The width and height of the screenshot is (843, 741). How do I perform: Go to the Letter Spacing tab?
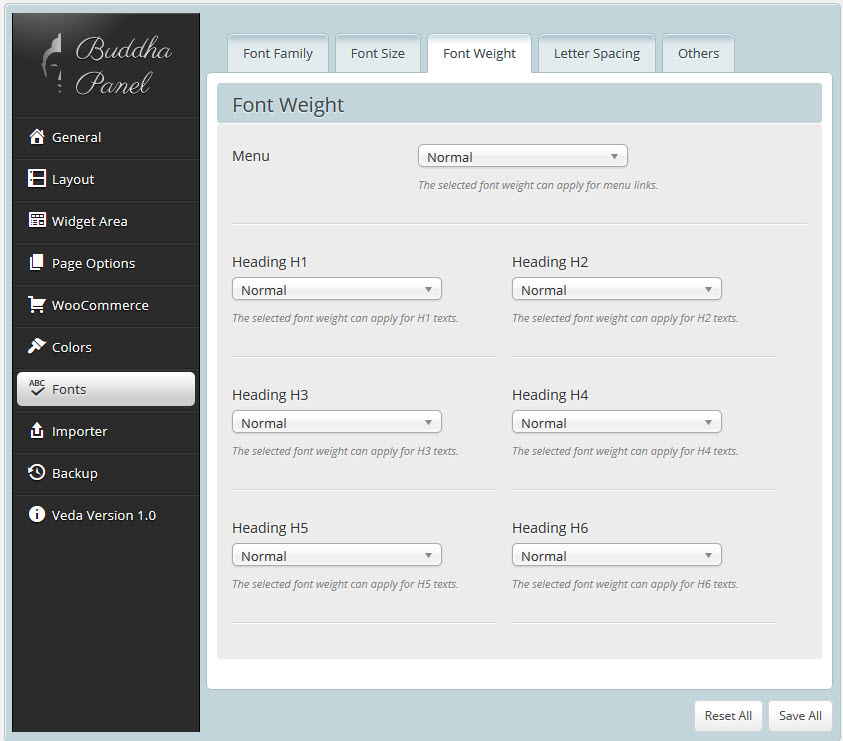pyautogui.click(x=597, y=54)
